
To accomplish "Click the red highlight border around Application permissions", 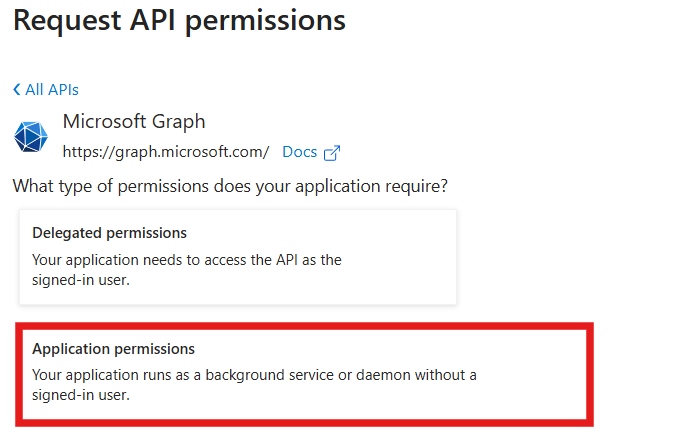I will coord(305,326).
